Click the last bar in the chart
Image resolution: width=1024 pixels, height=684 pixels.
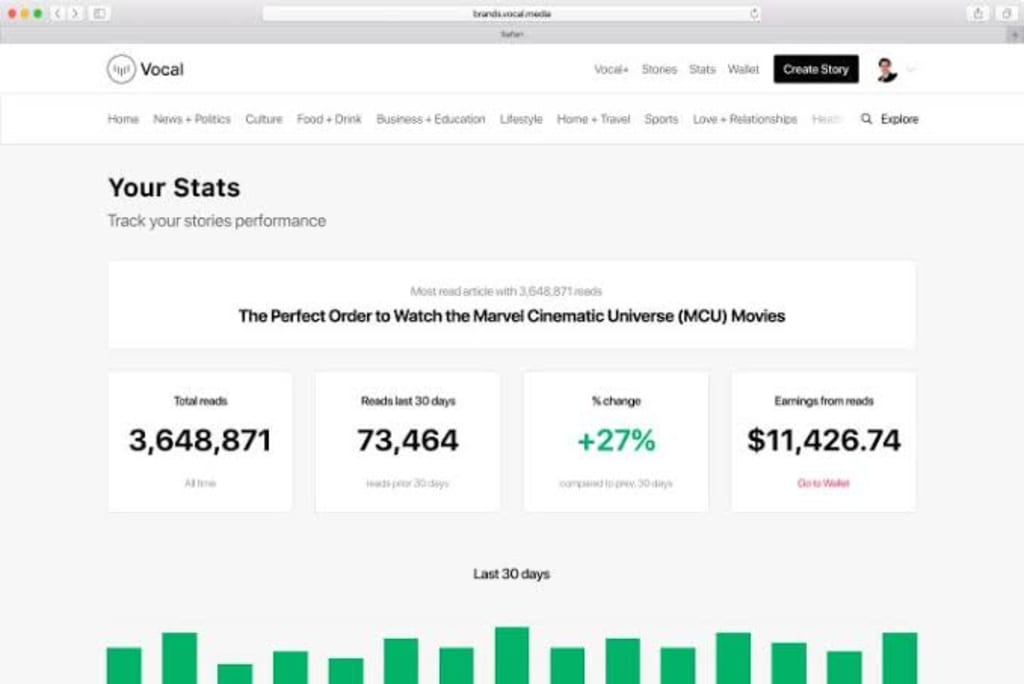(900, 658)
